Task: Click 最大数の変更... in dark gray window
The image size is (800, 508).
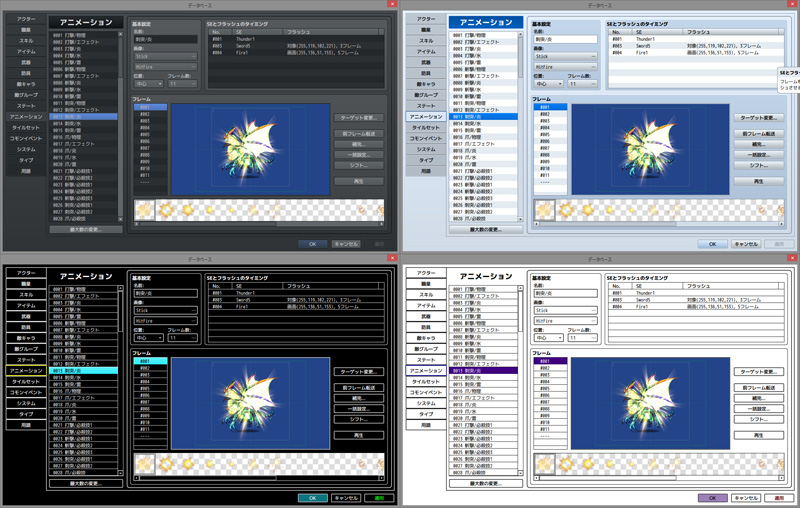Action: [86, 230]
